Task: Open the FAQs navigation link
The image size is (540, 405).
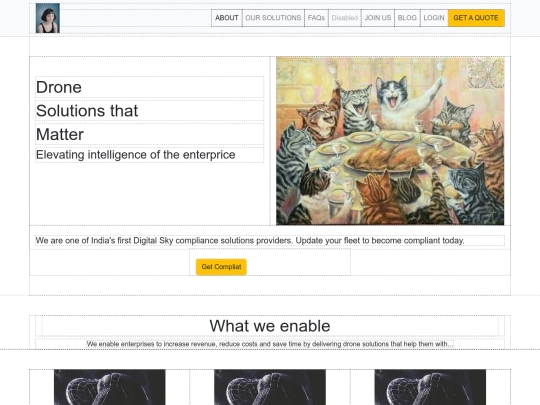Action: [316, 18]
